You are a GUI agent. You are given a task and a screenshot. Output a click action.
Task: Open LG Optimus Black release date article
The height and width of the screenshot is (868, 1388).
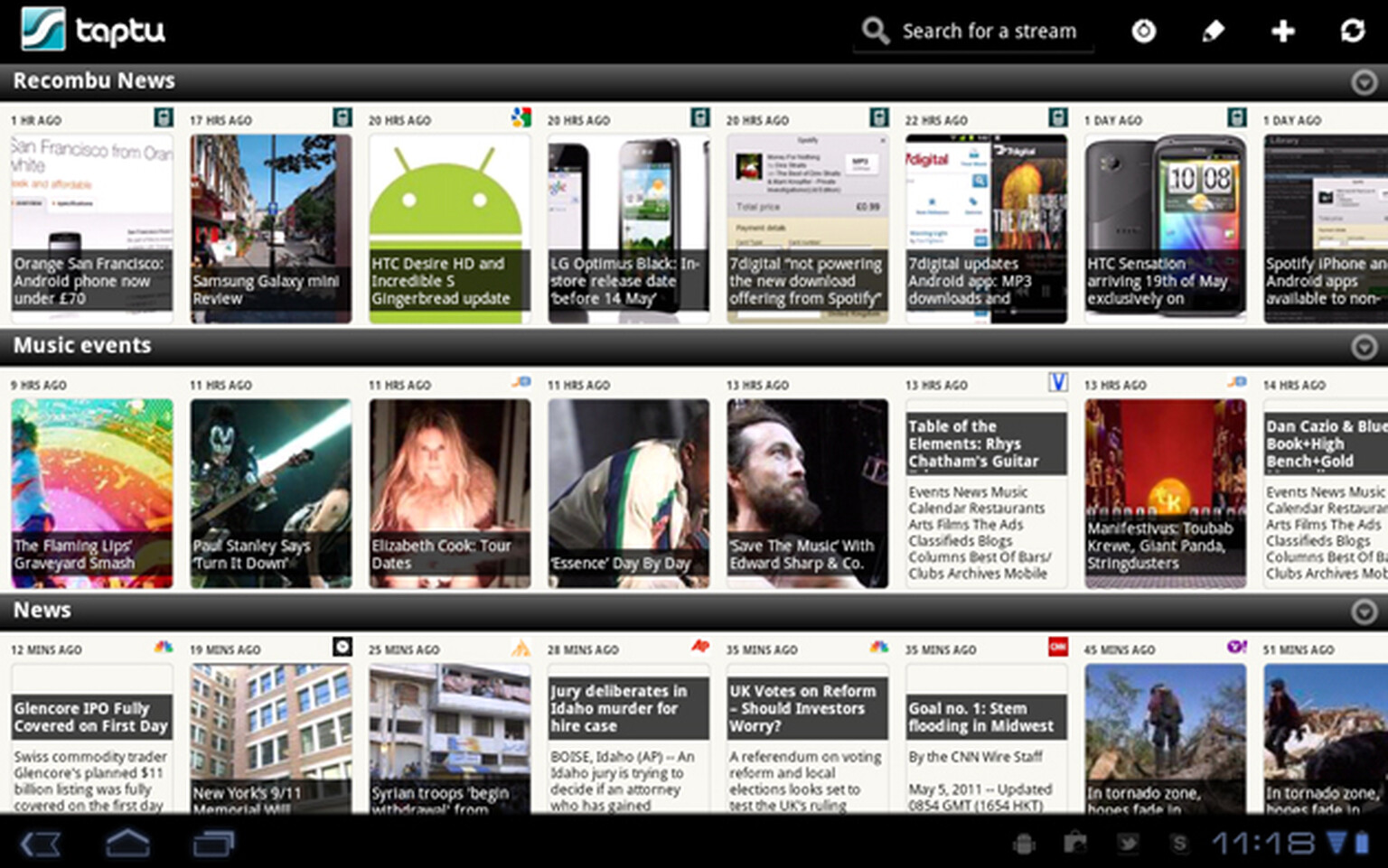coord(629,229)
